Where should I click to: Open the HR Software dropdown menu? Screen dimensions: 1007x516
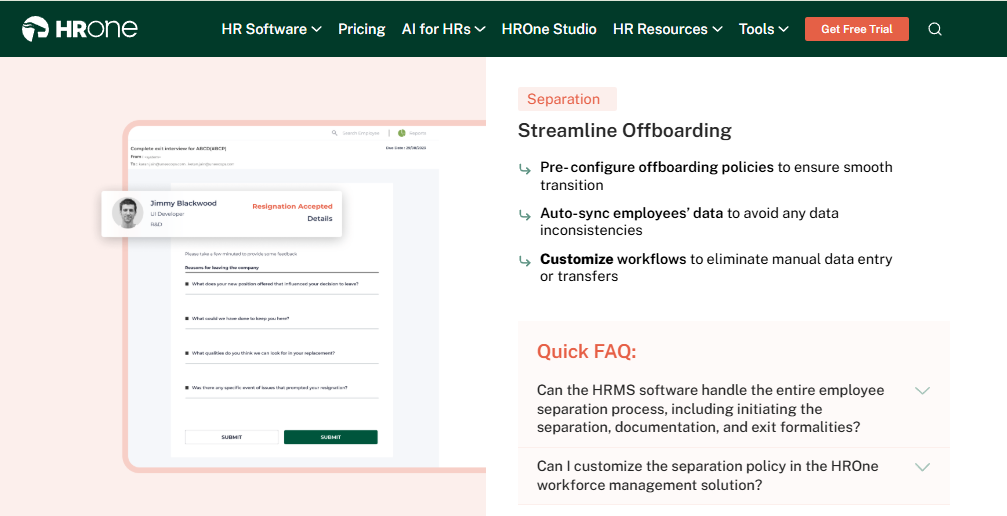tap(271, 29)
